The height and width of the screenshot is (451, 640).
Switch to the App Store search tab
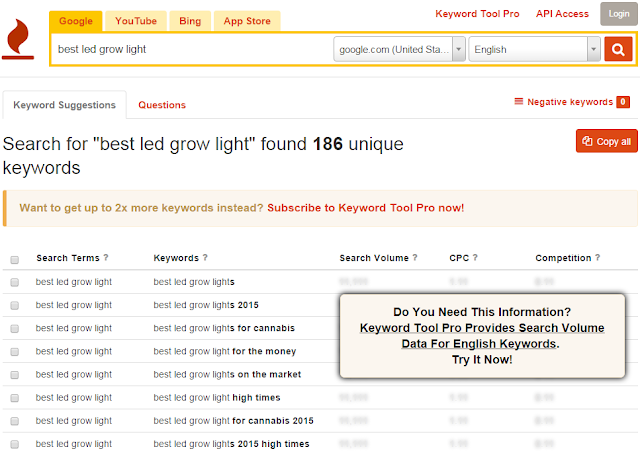pos(247,21)
